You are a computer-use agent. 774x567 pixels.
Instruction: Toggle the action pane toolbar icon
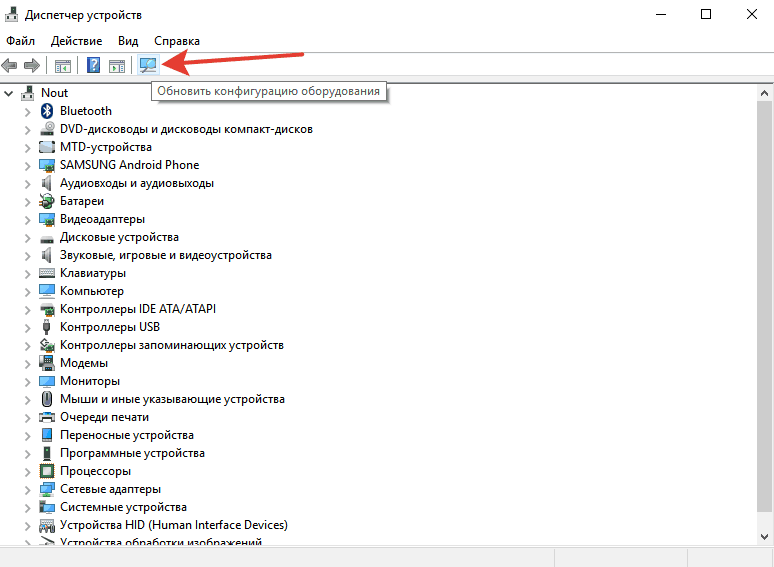[x=117, y=66]
